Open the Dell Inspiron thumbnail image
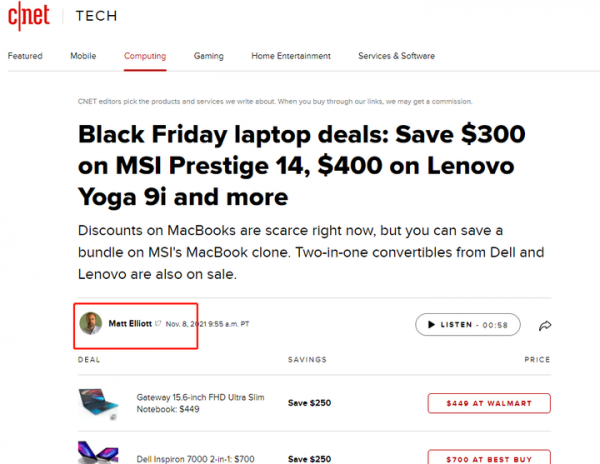This screenshot has width=600, height=464. click(100, 452)
